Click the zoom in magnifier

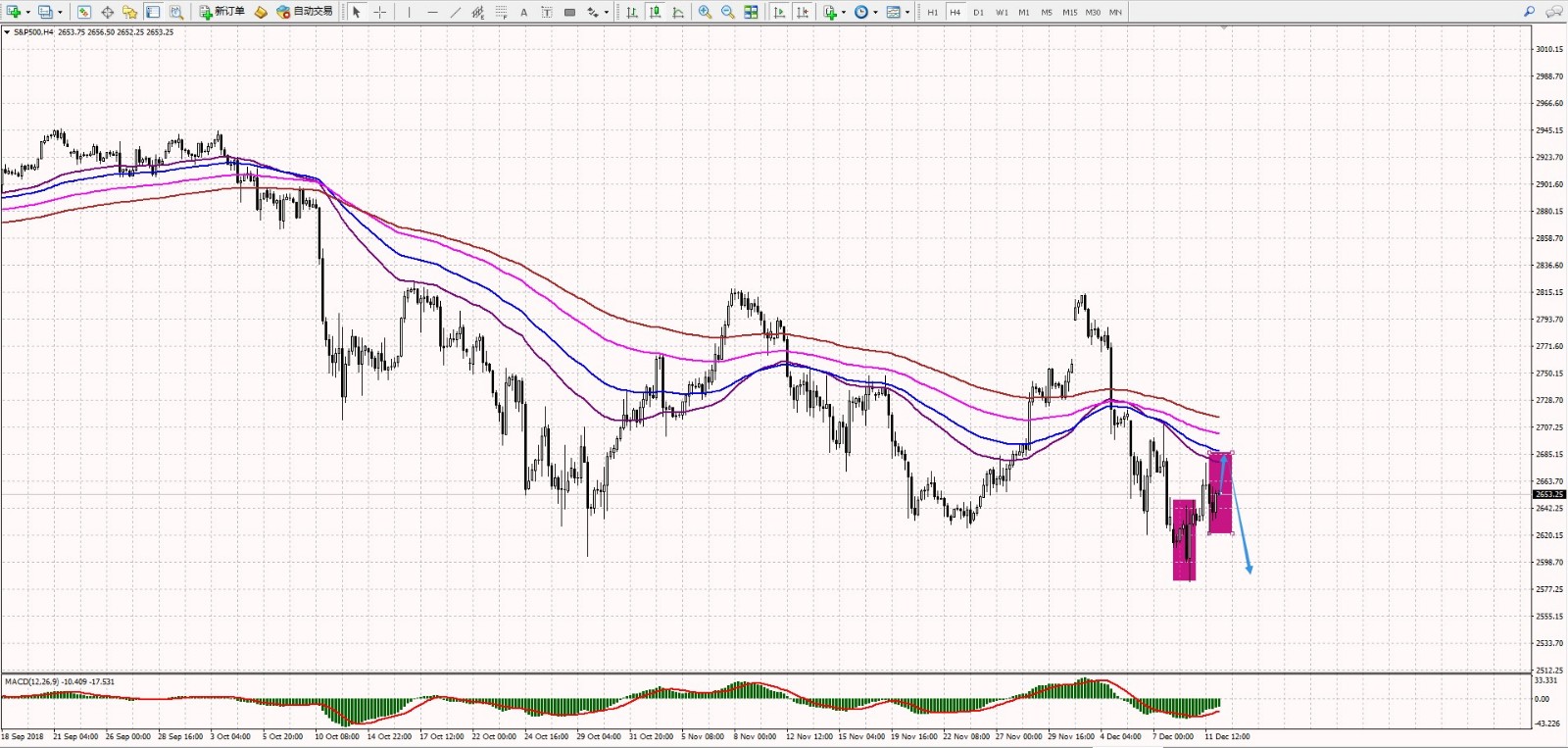pyautogui.click(x=705, y=12)
